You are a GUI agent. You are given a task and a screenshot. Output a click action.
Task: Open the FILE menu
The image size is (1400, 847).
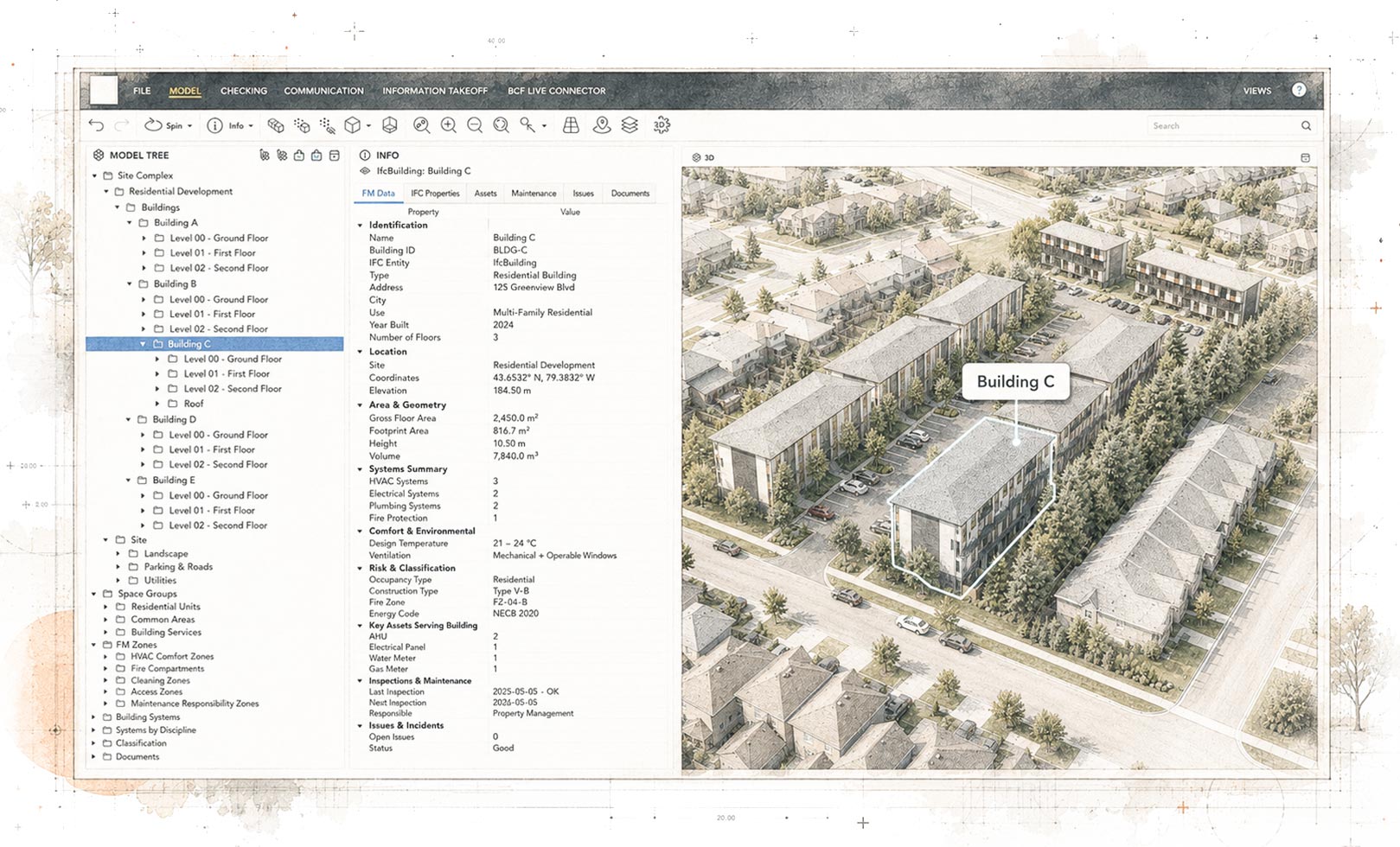(x=142, y=91)
